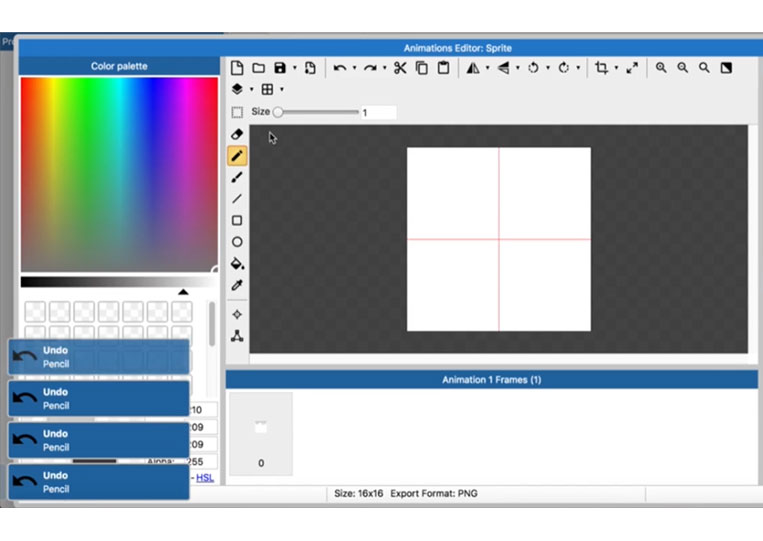Open image from folder icon

tap(258, 68)
